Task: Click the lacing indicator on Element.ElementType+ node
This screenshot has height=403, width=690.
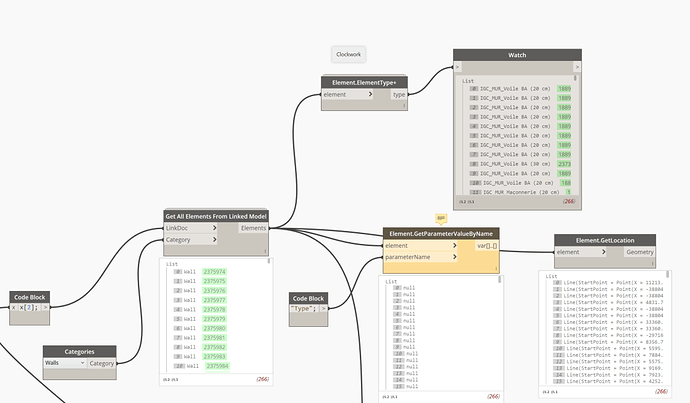Action: (x=404, y=106)
